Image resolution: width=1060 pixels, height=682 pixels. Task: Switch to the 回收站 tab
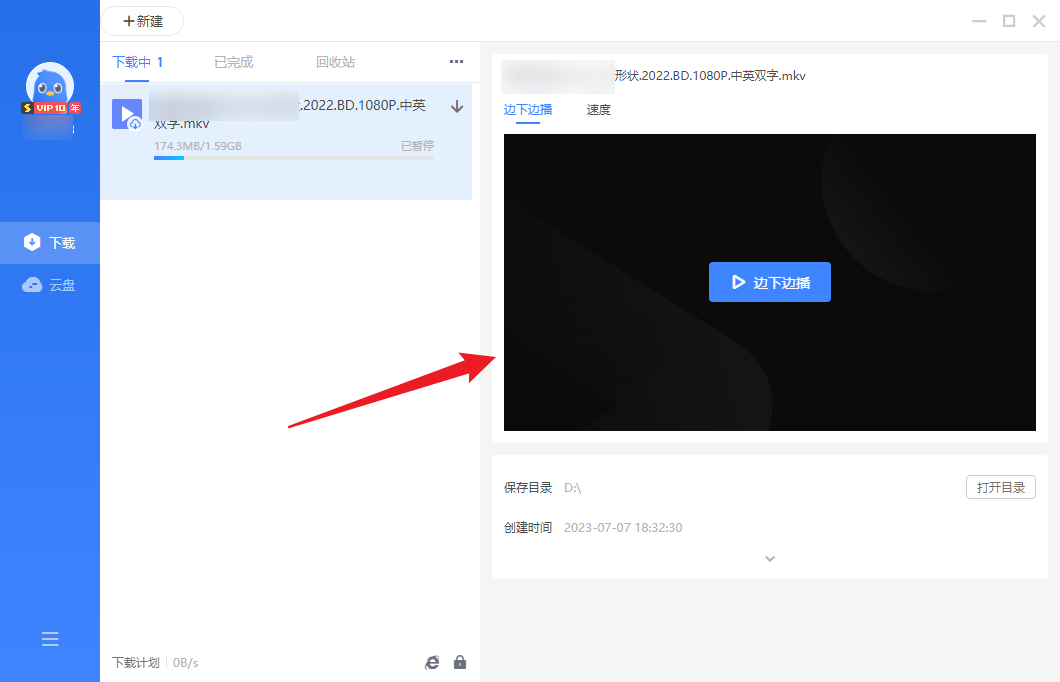click(x=335, y=62)
